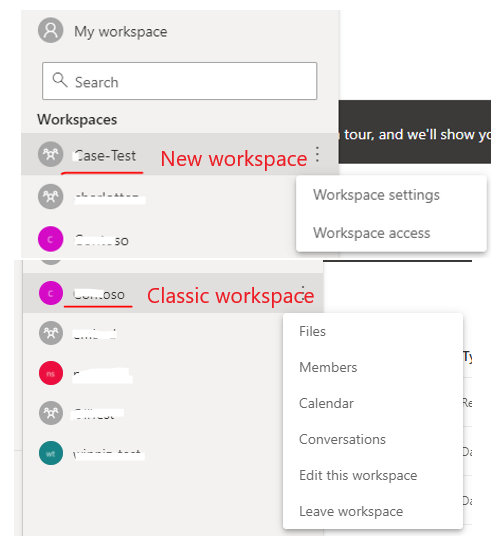The image size is (491, 544).
Task: Click the My workspace label
Action: point(121,32)
